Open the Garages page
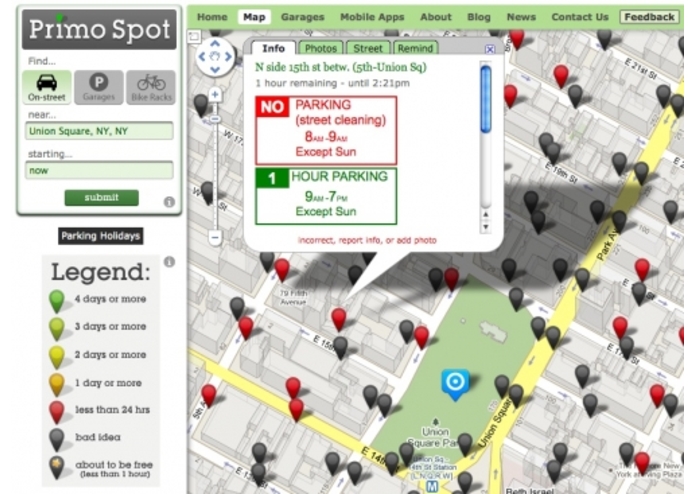Image resolution: width=695 pixels, height=494 pixels. tap(302, 17)
